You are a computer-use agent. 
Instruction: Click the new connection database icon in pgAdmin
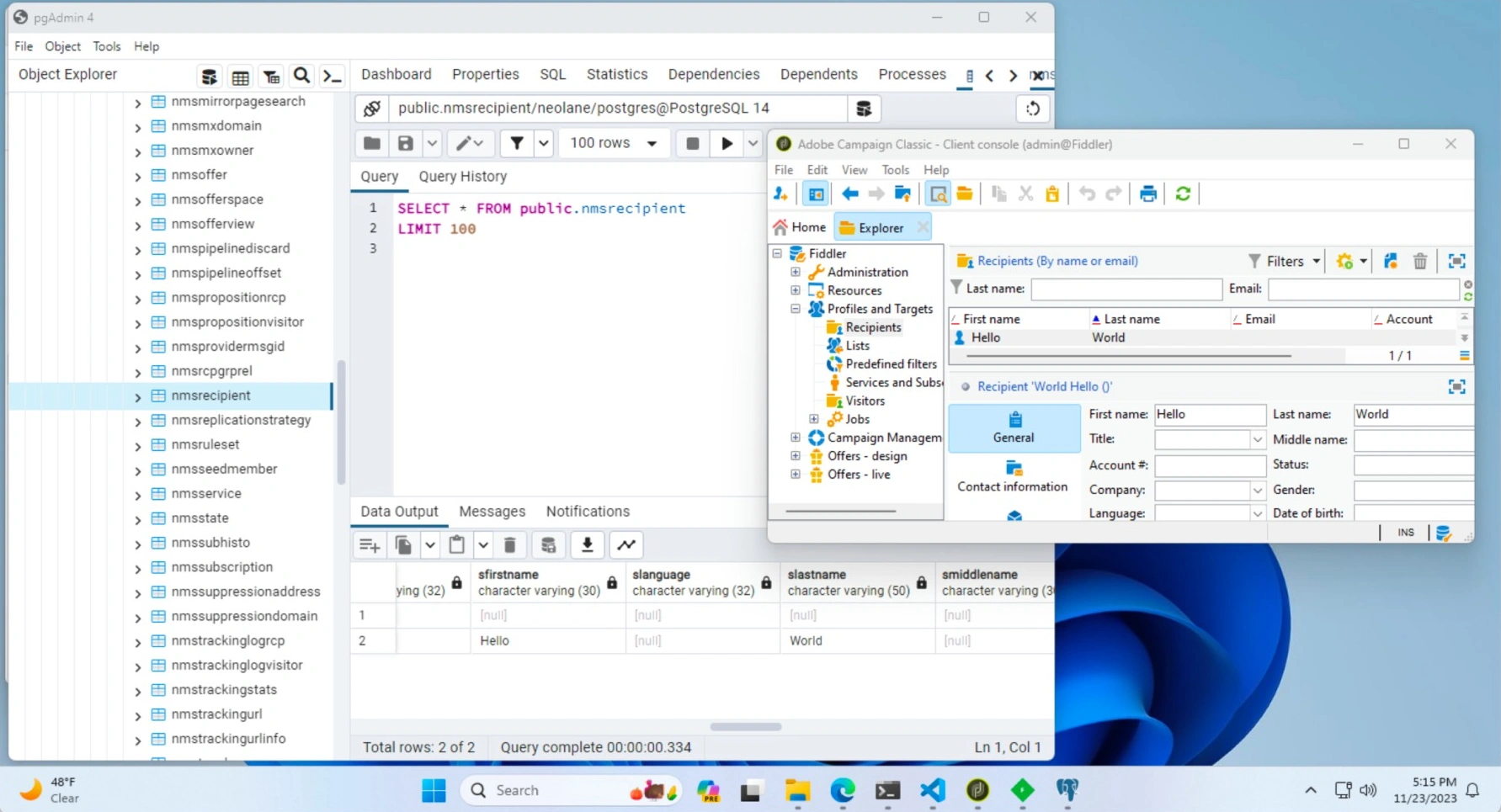click(864, 109)
